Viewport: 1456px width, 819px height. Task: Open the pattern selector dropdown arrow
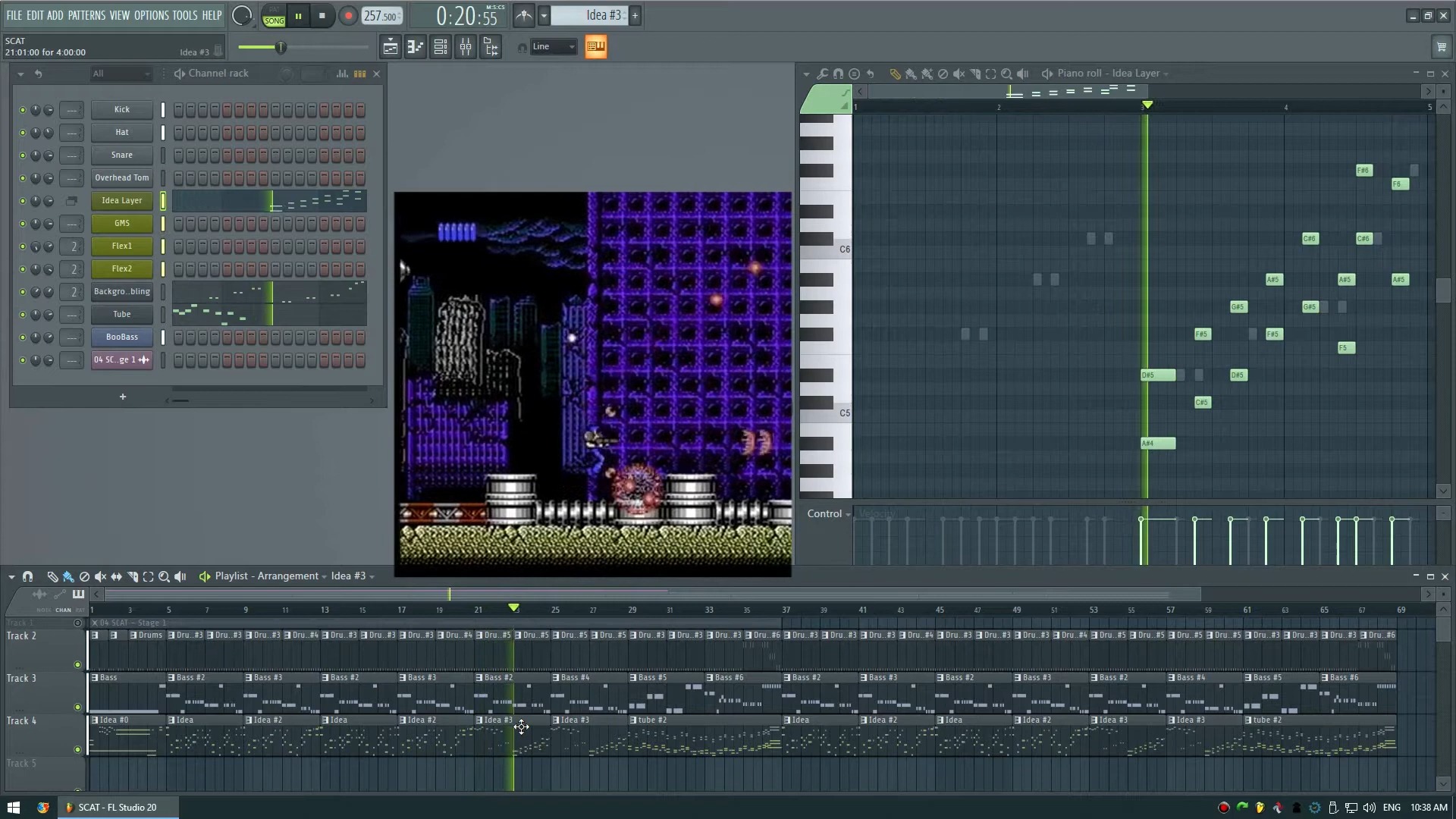[x=543, y=15]
